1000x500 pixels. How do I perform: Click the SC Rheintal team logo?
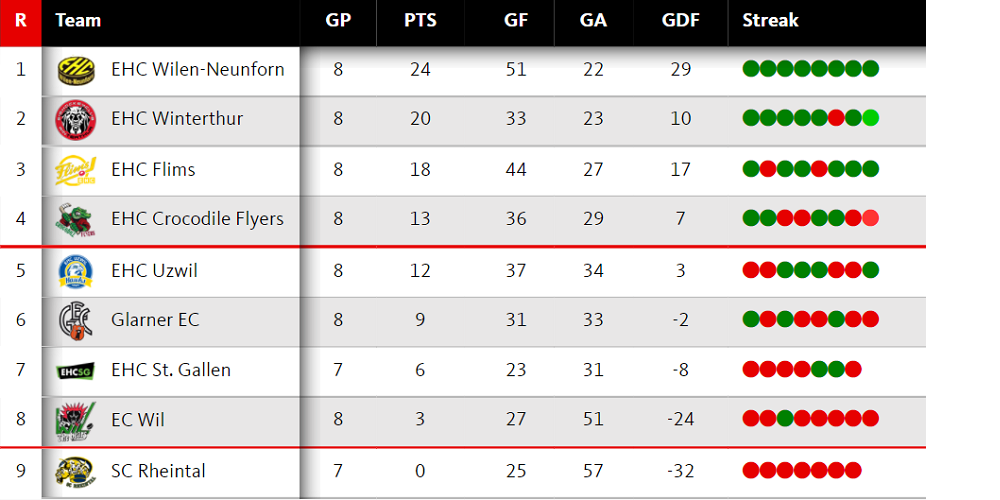pyautogui.click(x=75, y=471)
